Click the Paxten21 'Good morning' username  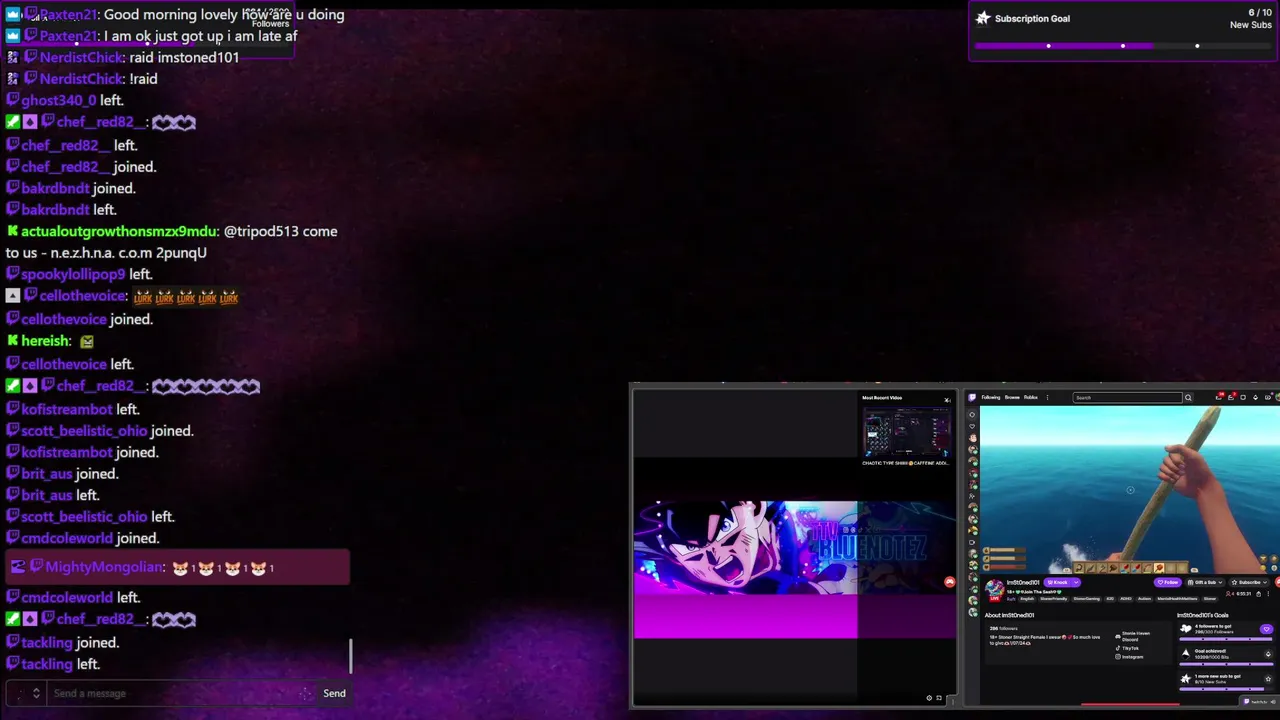68,14
